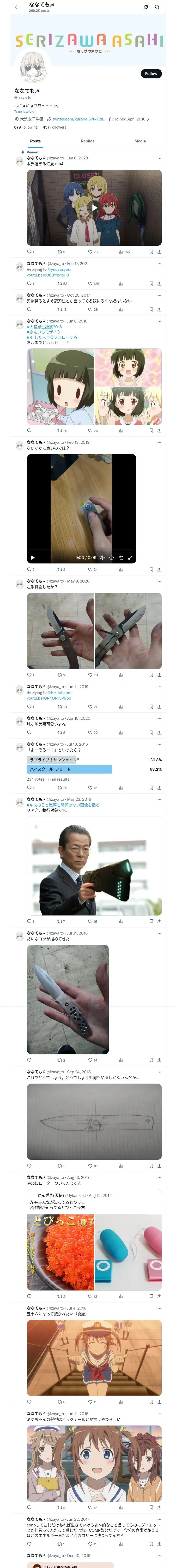Click the Translate bio link
Viewport: 176px width, 1568px height.
pyautogui.click(x=24, y=111)
